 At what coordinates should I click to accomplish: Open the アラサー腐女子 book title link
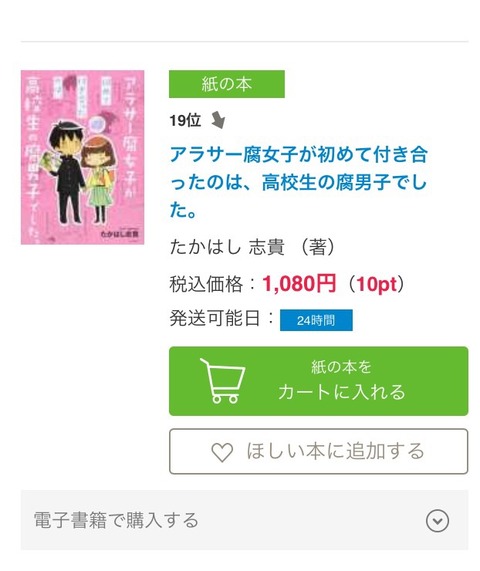tap(298, 182)
